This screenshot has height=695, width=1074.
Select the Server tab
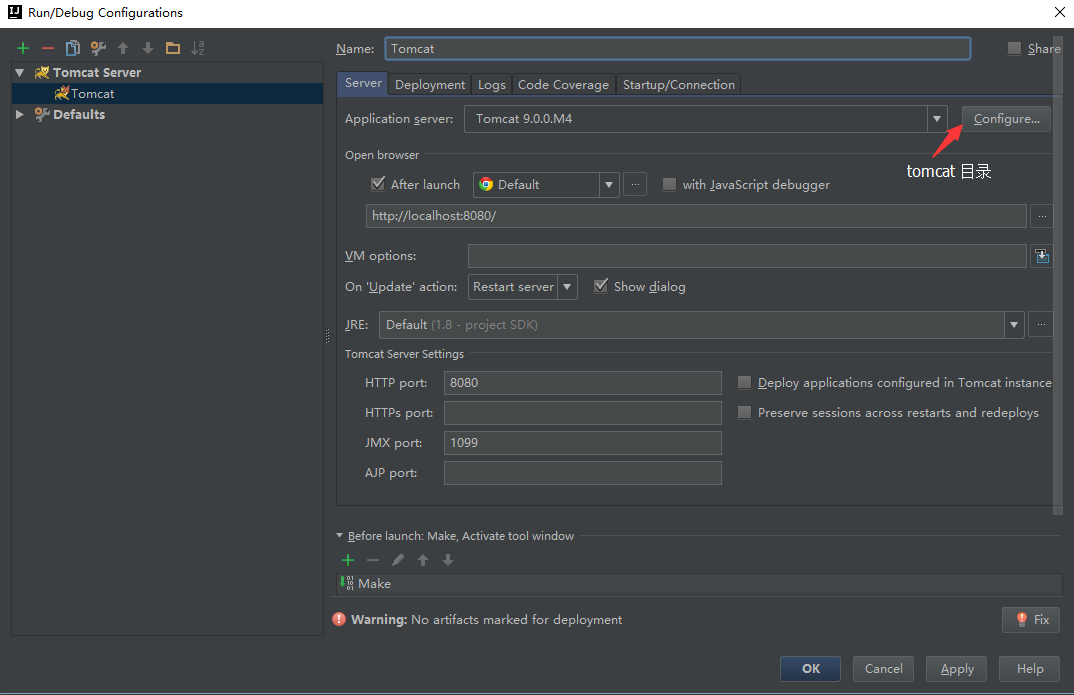363,83
